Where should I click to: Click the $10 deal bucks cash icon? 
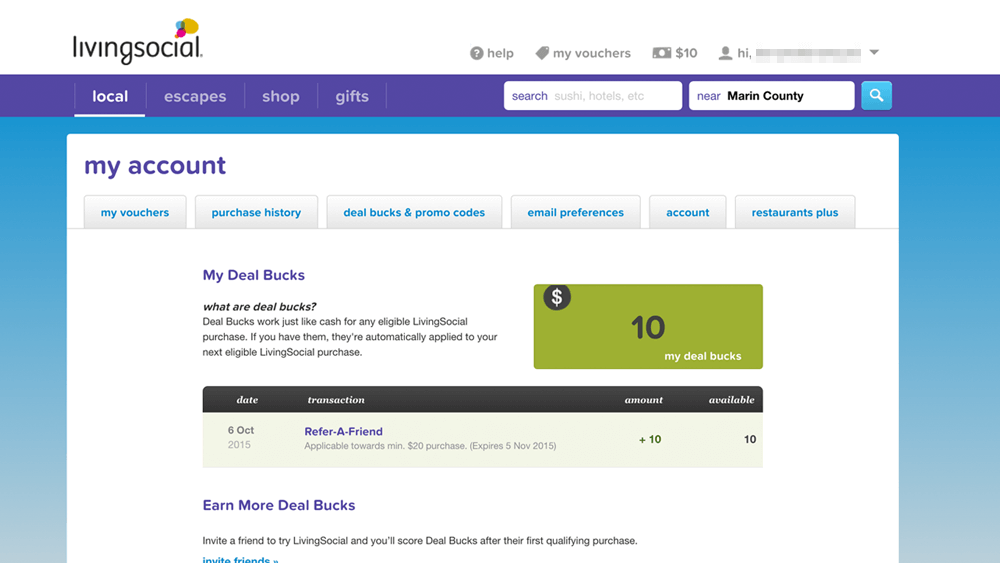661,53
